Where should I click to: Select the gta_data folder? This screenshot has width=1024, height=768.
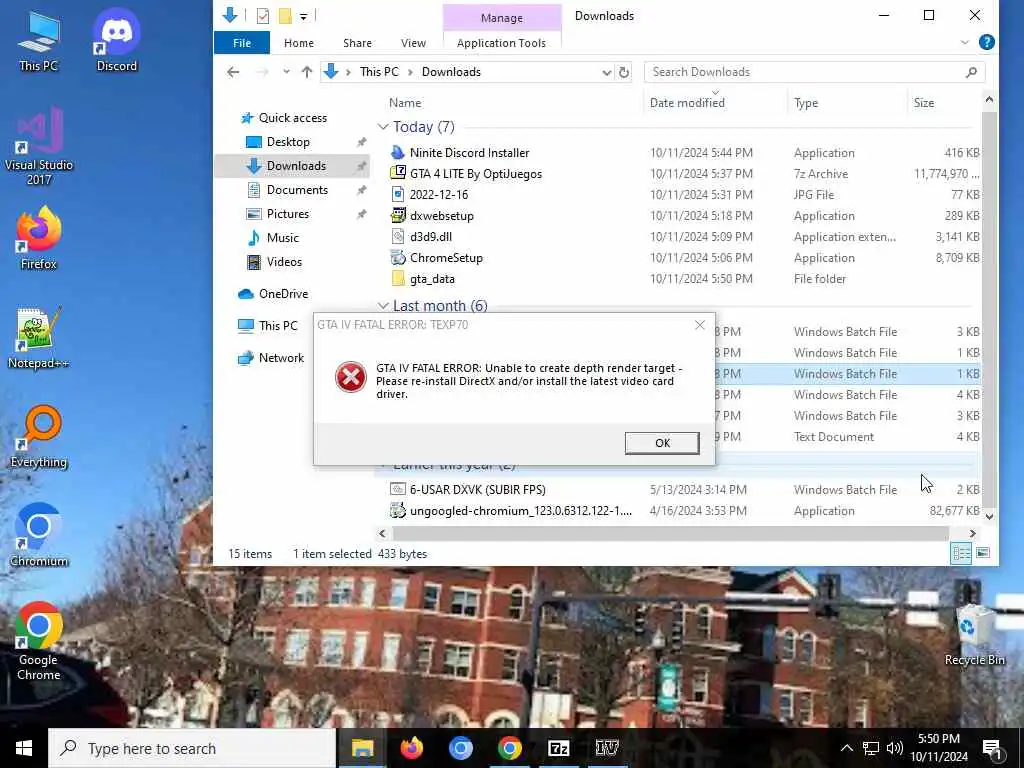432,279
